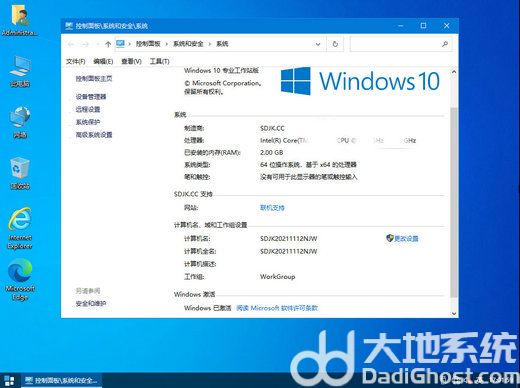This screenshot has width=520, height=388.
Task: Close the System window
Action: [447, 26]
